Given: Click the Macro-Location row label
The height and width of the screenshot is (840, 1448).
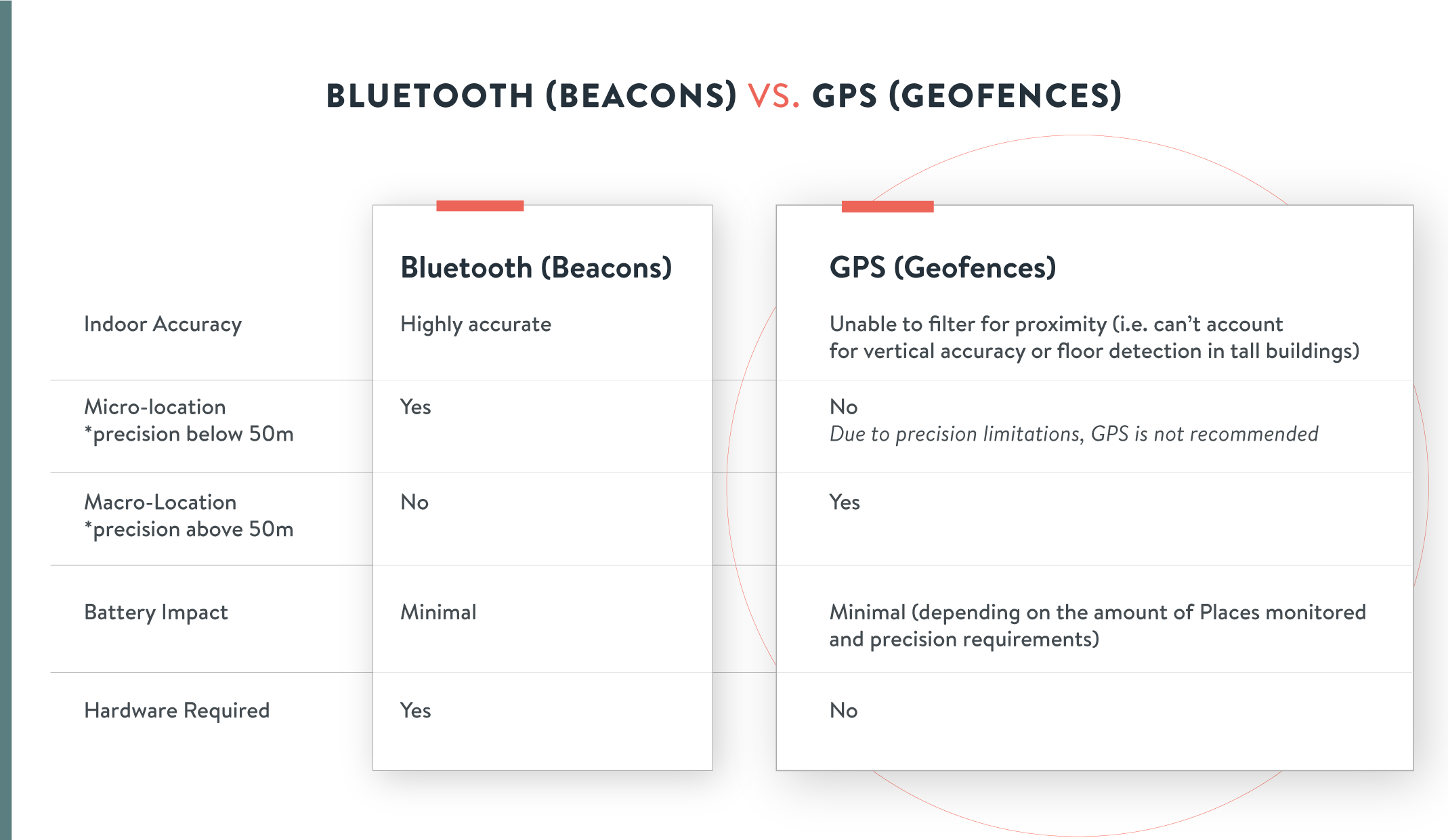Looking at the screenshot, I should (x=189, y=516).
